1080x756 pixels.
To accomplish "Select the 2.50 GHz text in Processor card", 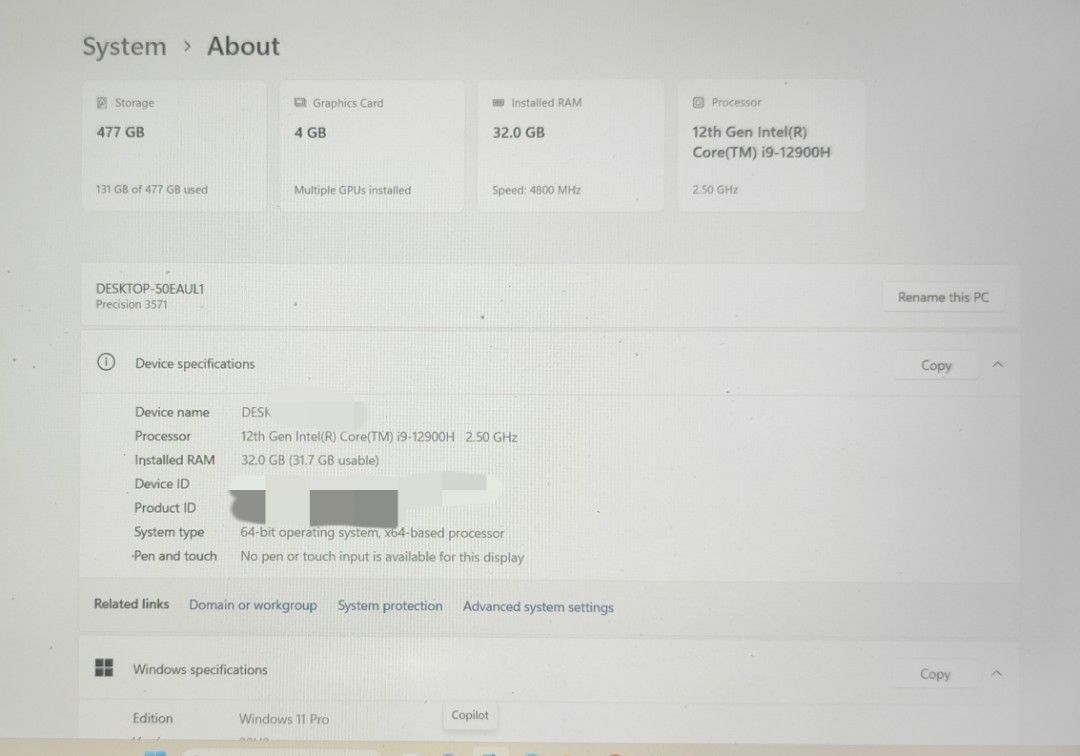I will (715, 189).
